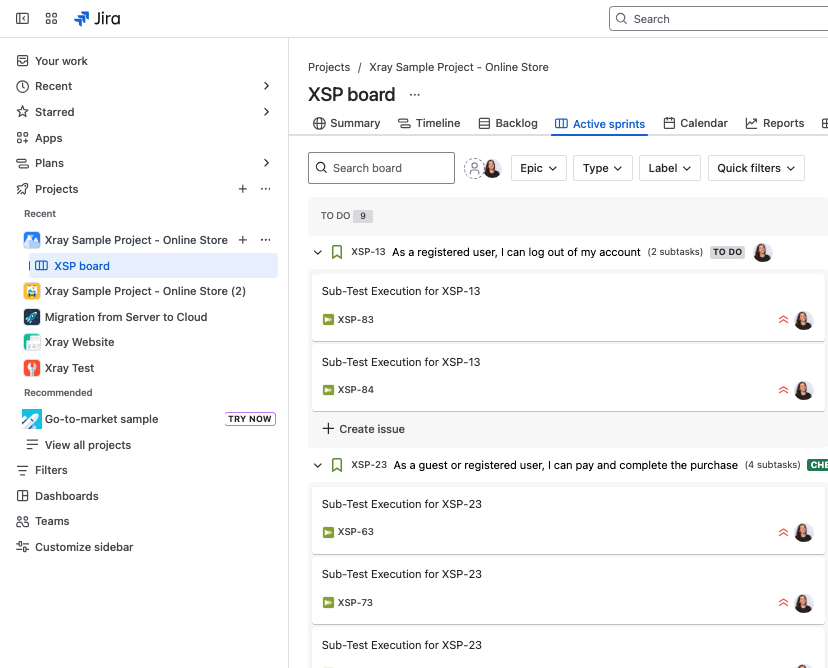Image resolution: width=828 pixels, height=668 pixels.
Task: Expand the Starred menu chevron
Action: click(267, 112)
